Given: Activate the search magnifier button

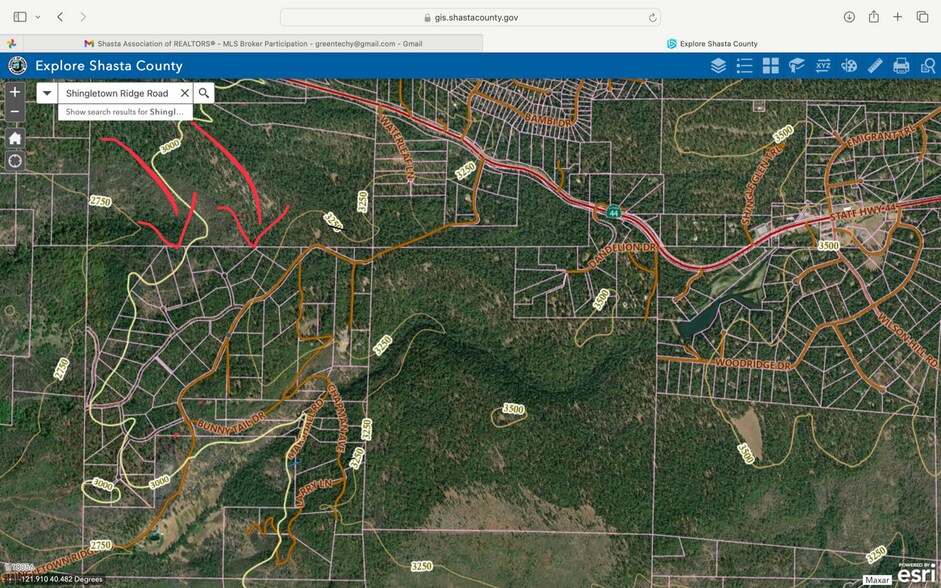Looking at the screenshot, I should click(204, 92).
